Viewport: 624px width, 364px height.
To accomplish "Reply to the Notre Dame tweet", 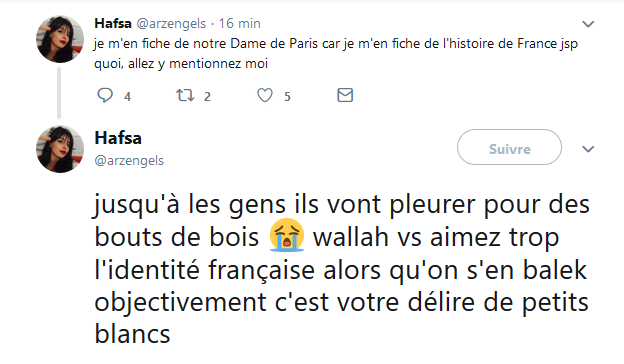I will 105,95.
